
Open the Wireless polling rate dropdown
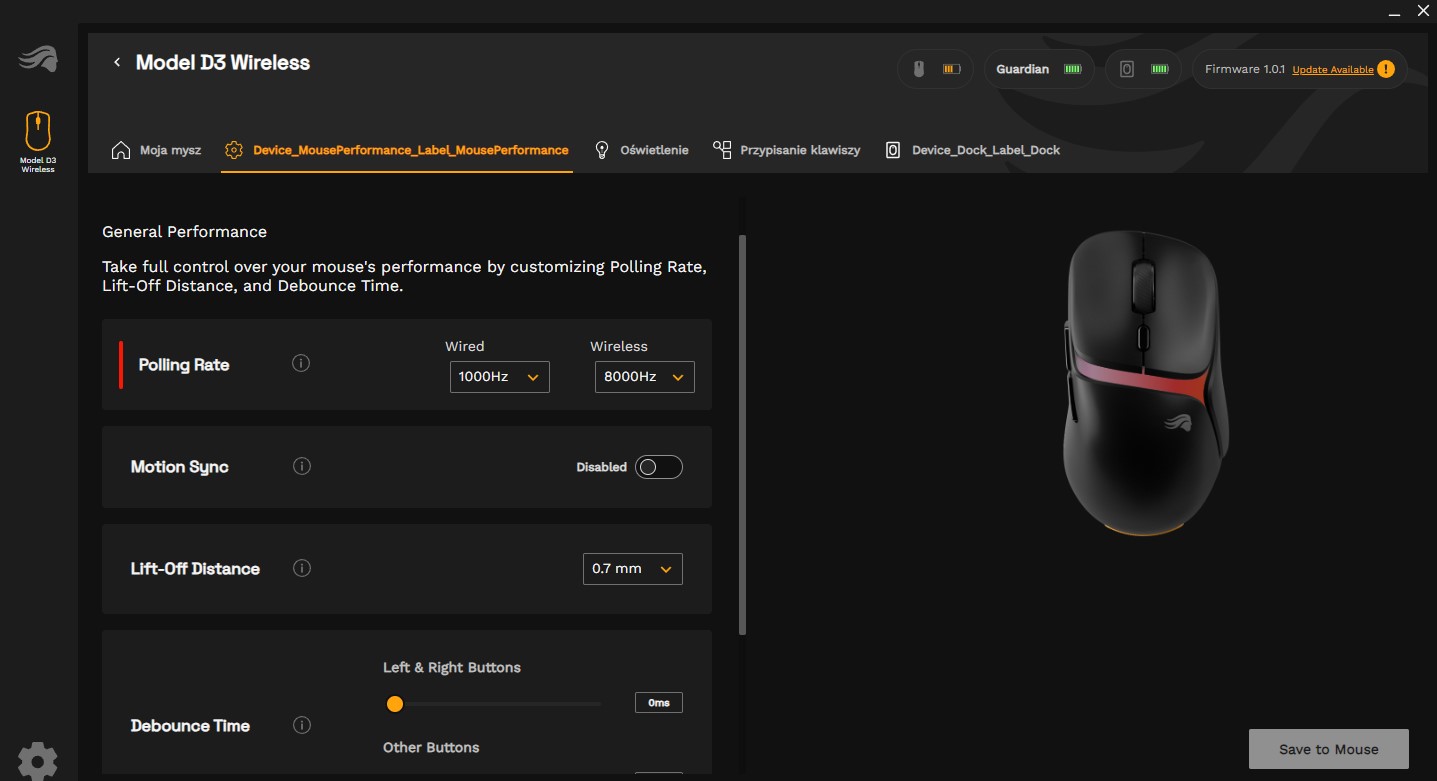[644, 377]
